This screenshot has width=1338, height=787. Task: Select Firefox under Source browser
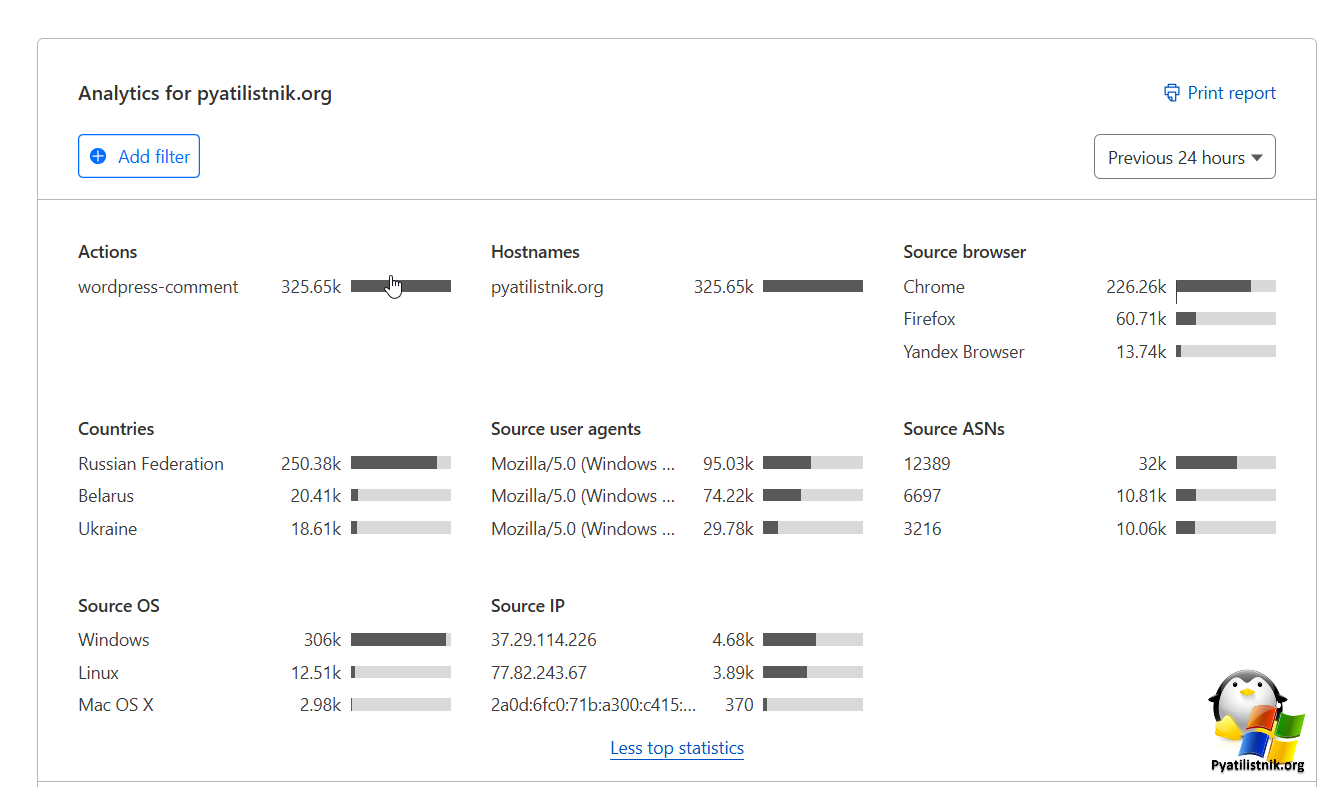[x=929, y=319]
